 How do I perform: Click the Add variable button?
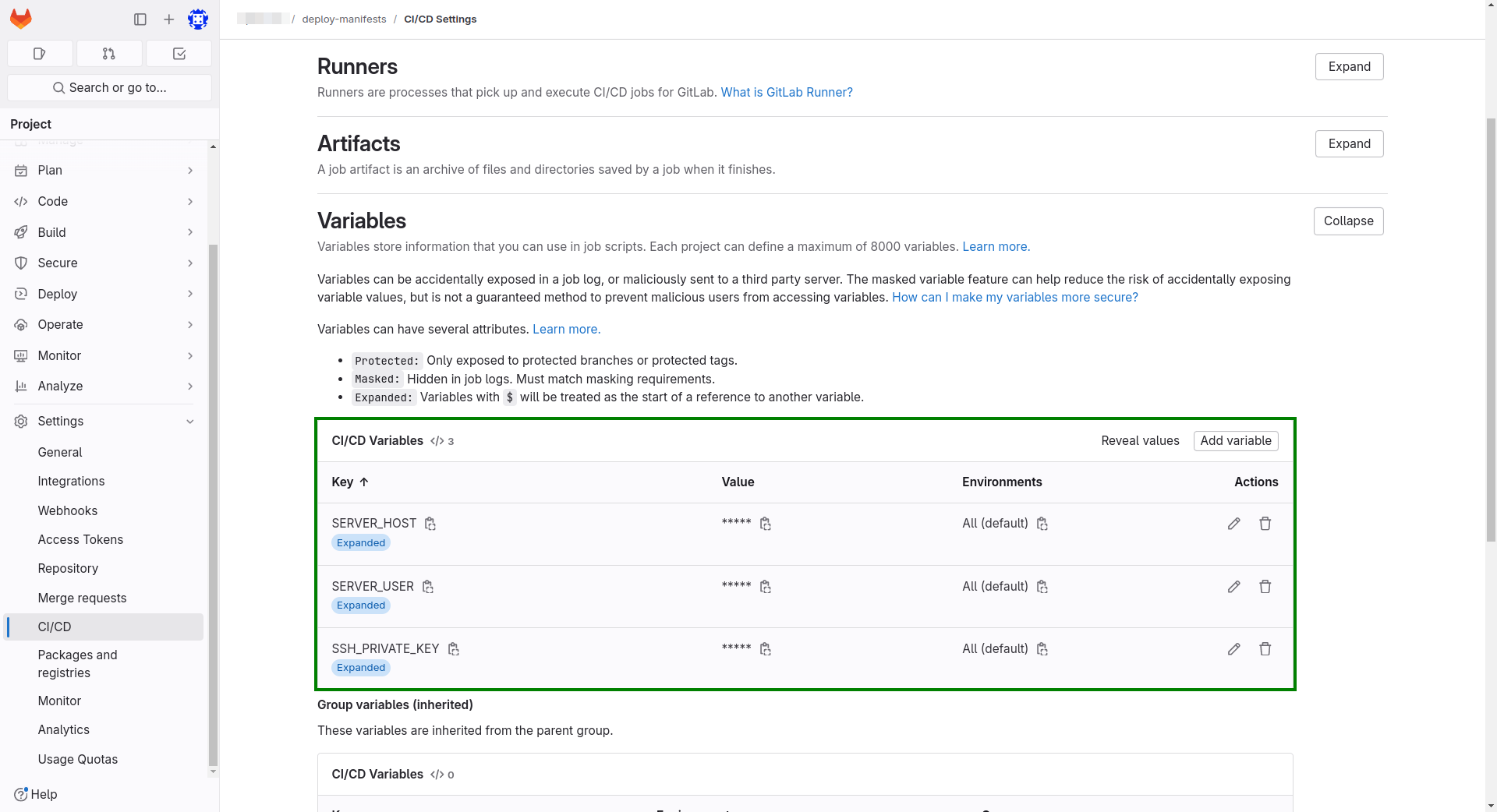(1236, 441)
